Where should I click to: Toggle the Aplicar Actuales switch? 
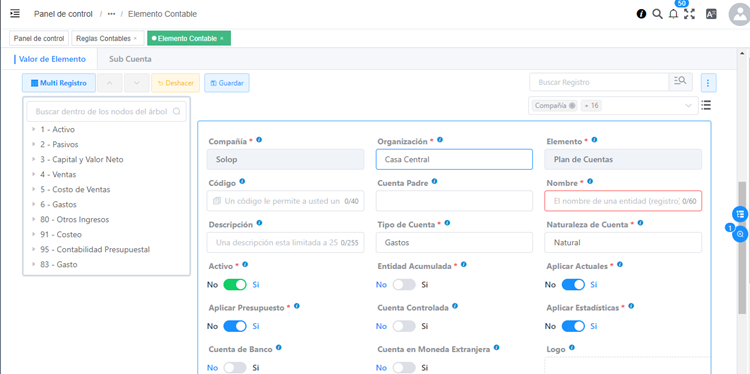(x=573, y=285)
